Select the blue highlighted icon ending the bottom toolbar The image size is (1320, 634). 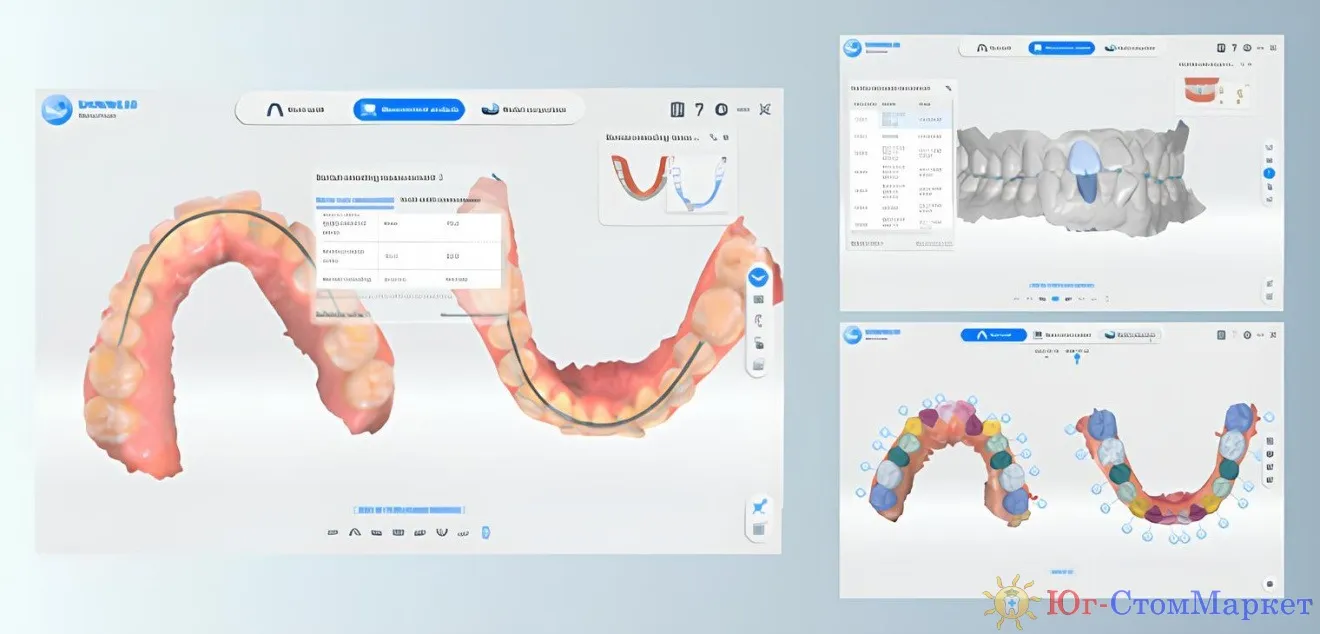pyautogui.click(x=486, y=532)
